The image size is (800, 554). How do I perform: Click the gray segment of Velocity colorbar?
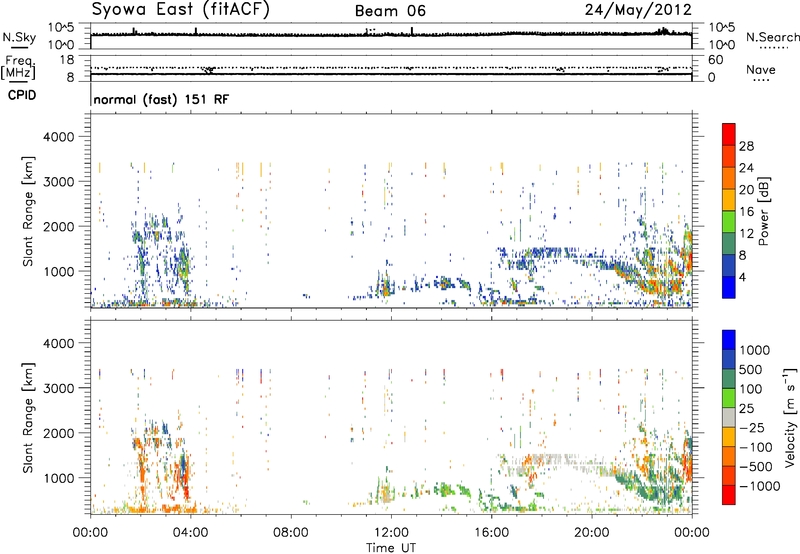pyautogui.click(x=729, y=418)
